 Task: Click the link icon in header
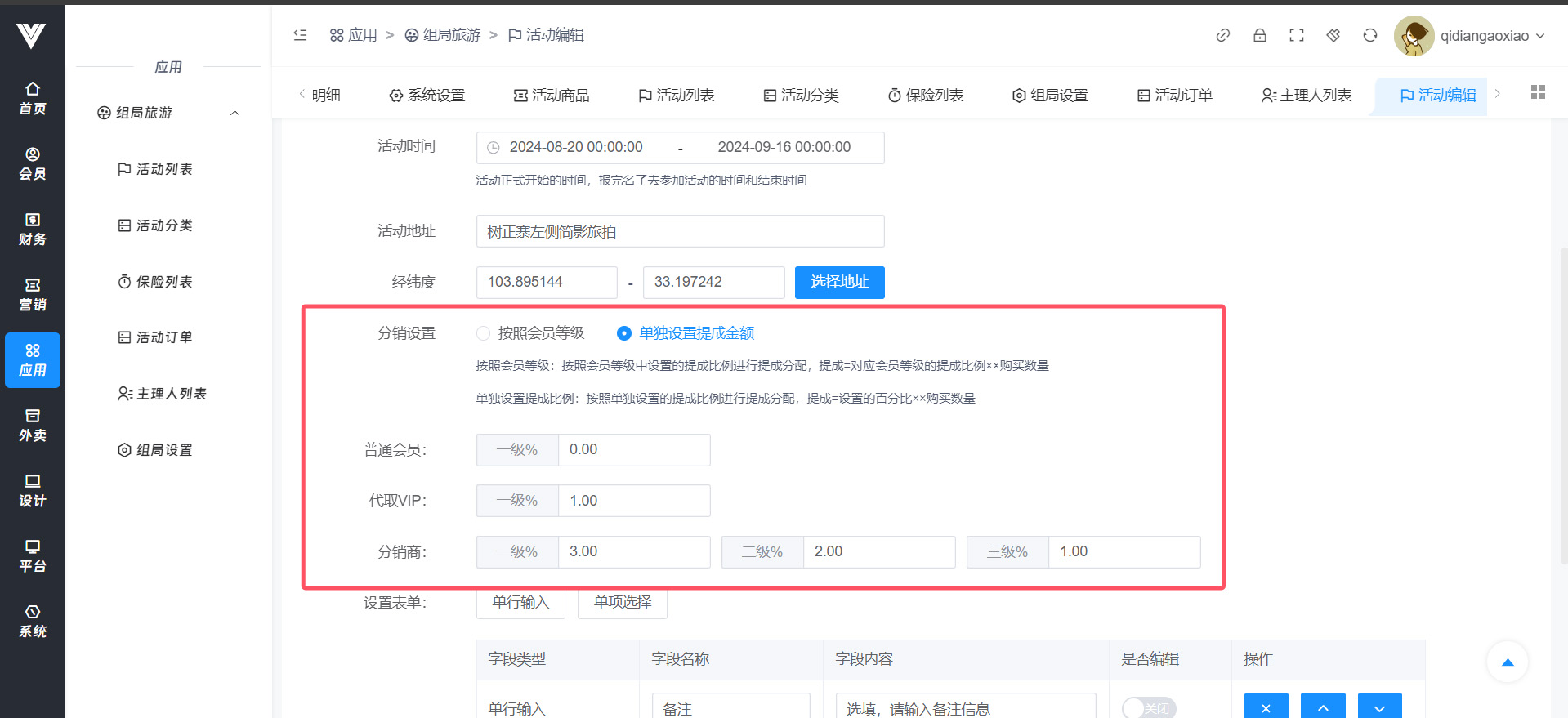pyautogui.click(x=1222, y=35)
